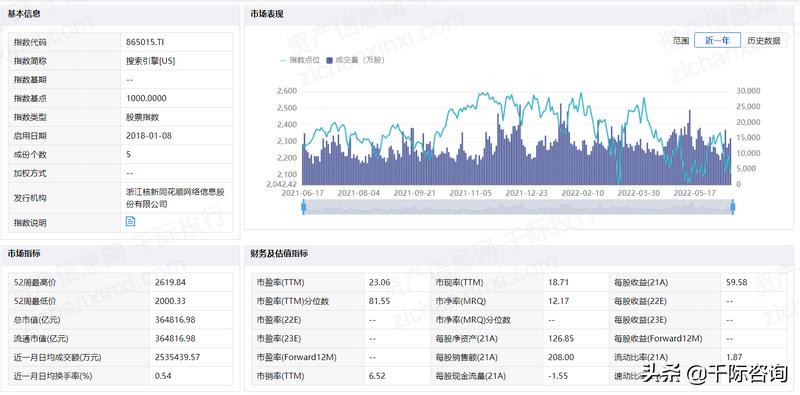Click the 52周最低价 value 2000.33
Screen dimensions: 800x395
click(170, 301)
